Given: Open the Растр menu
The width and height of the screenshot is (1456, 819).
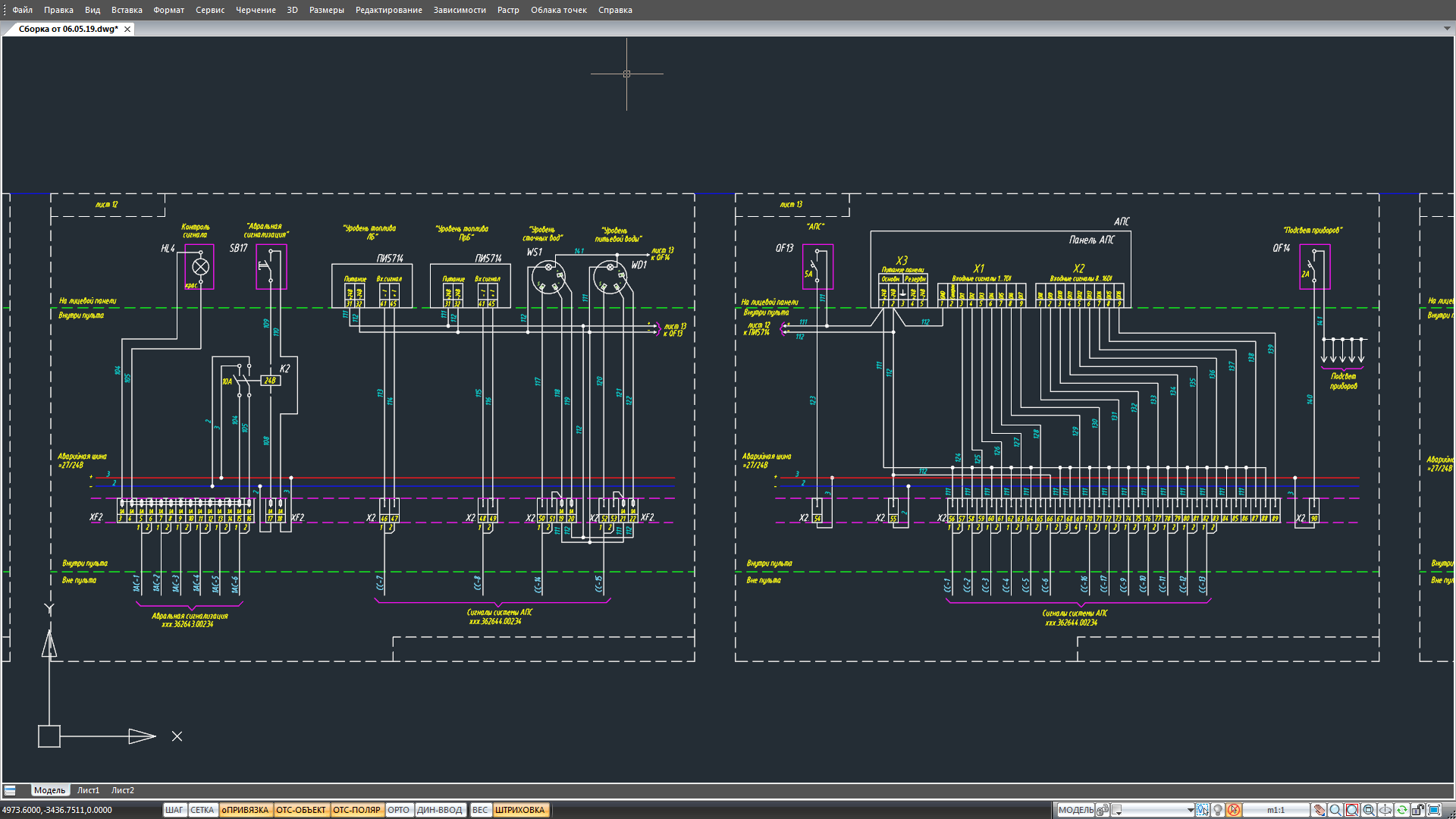Looking at the screenshot, I should click(508, 10).
